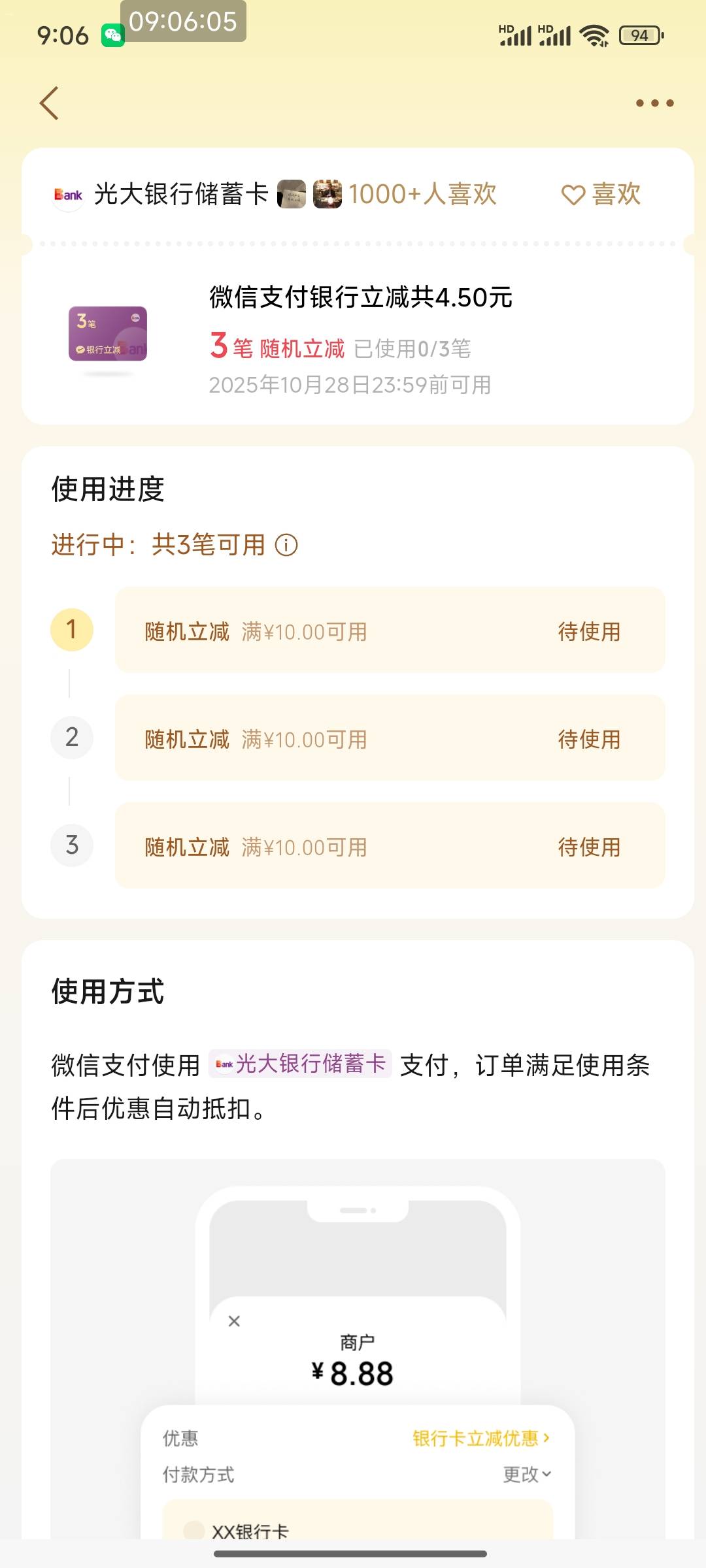Screen dimensions: 706x1568
Task: Select the XX银行卡 radio option
Action: [193, 1529]
